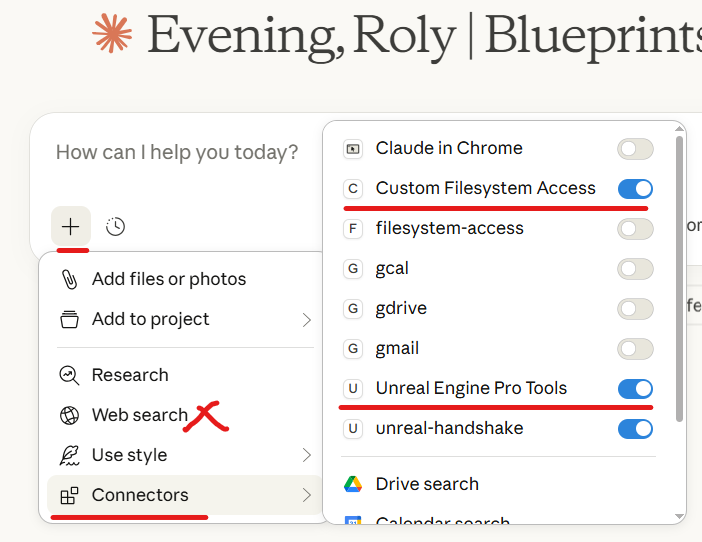Expand the Add to project submenu
The width and height of the screenshot is (702, 542).
(307, 320)
